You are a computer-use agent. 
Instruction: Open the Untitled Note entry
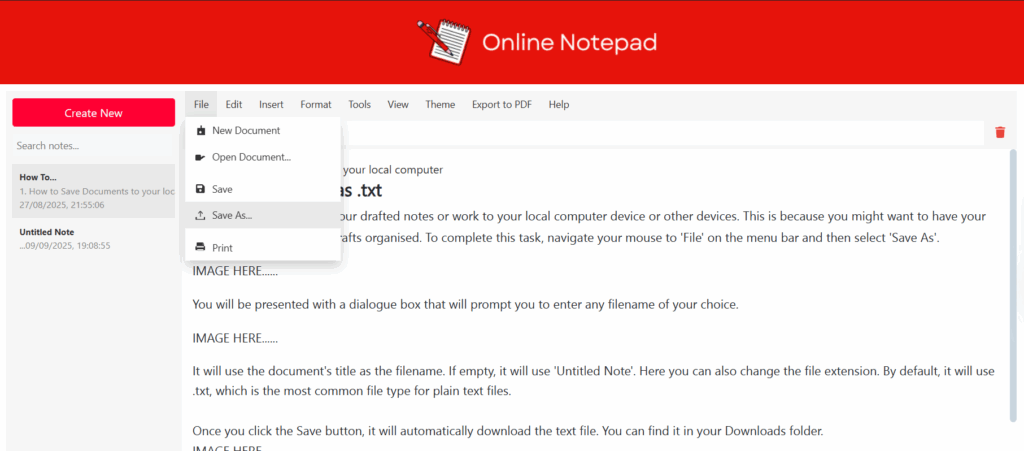[x=93, y=238]
